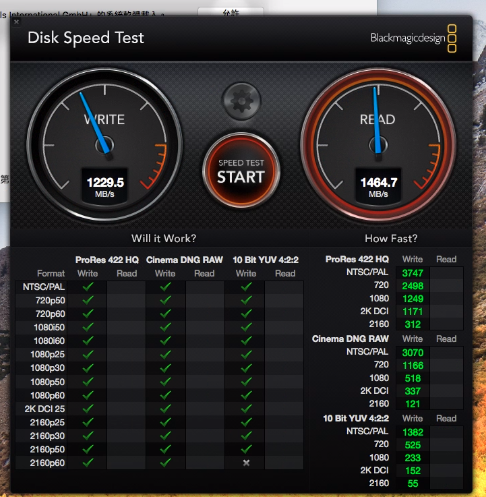
Task: Click the ProRes 422 HQ write checkmark for 1080p60
Action: 88,395
